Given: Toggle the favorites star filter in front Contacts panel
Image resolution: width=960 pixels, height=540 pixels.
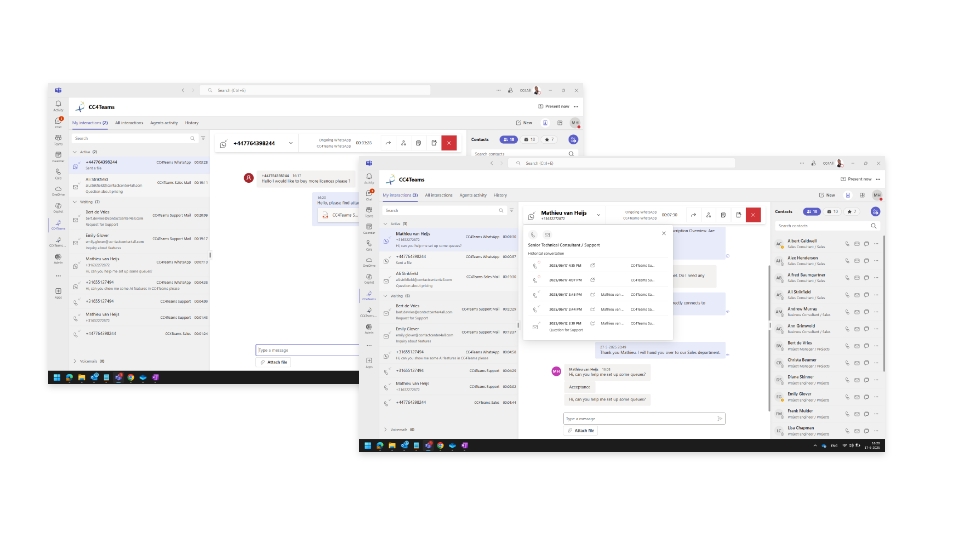Looking at the screenshot, I should click(850, 212).
